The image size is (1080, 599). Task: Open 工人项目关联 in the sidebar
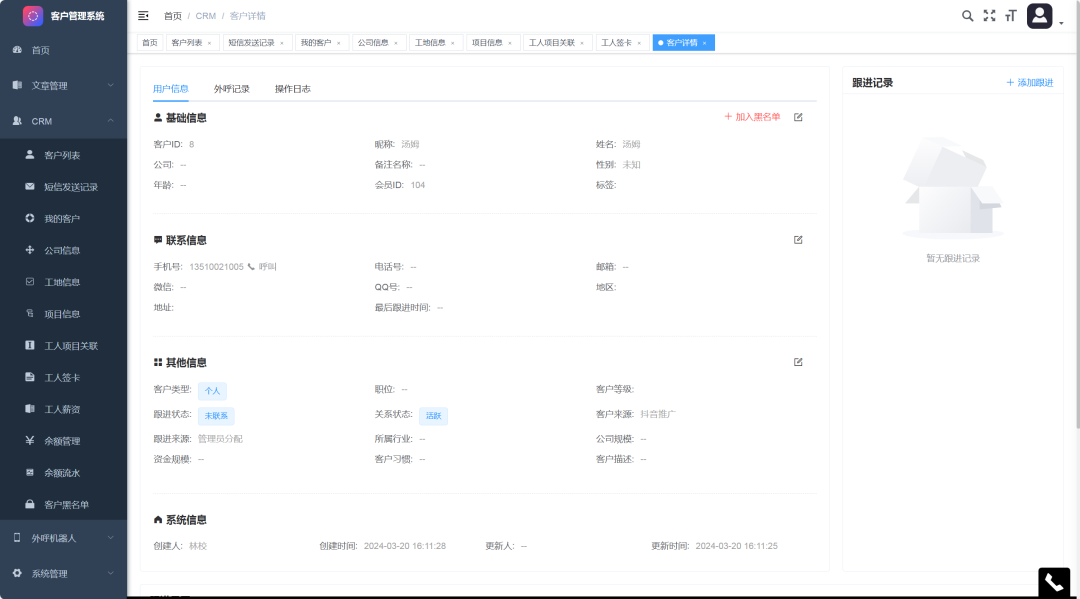pos(63,346)
